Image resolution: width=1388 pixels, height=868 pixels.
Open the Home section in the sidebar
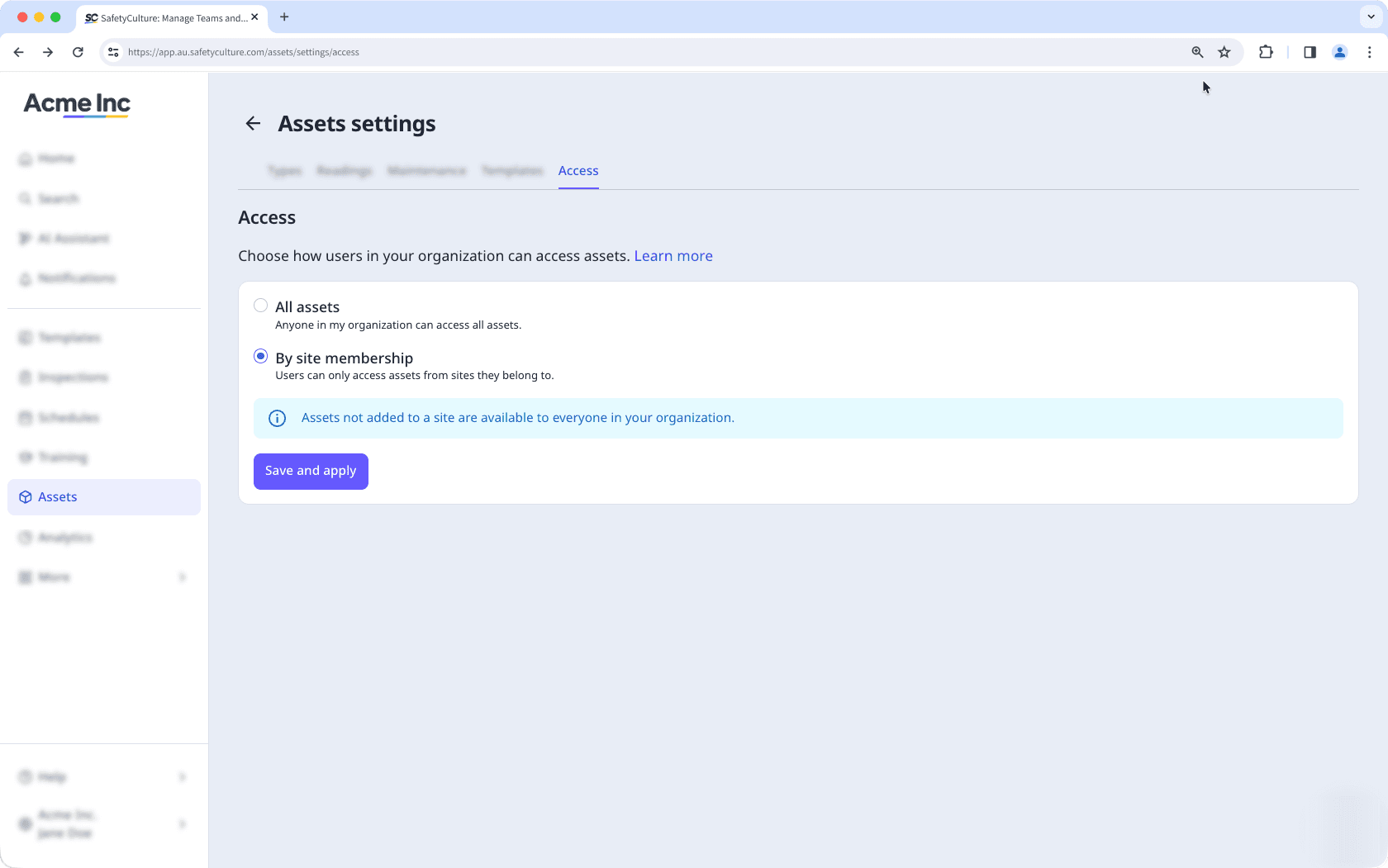click(x=55, y=159)
